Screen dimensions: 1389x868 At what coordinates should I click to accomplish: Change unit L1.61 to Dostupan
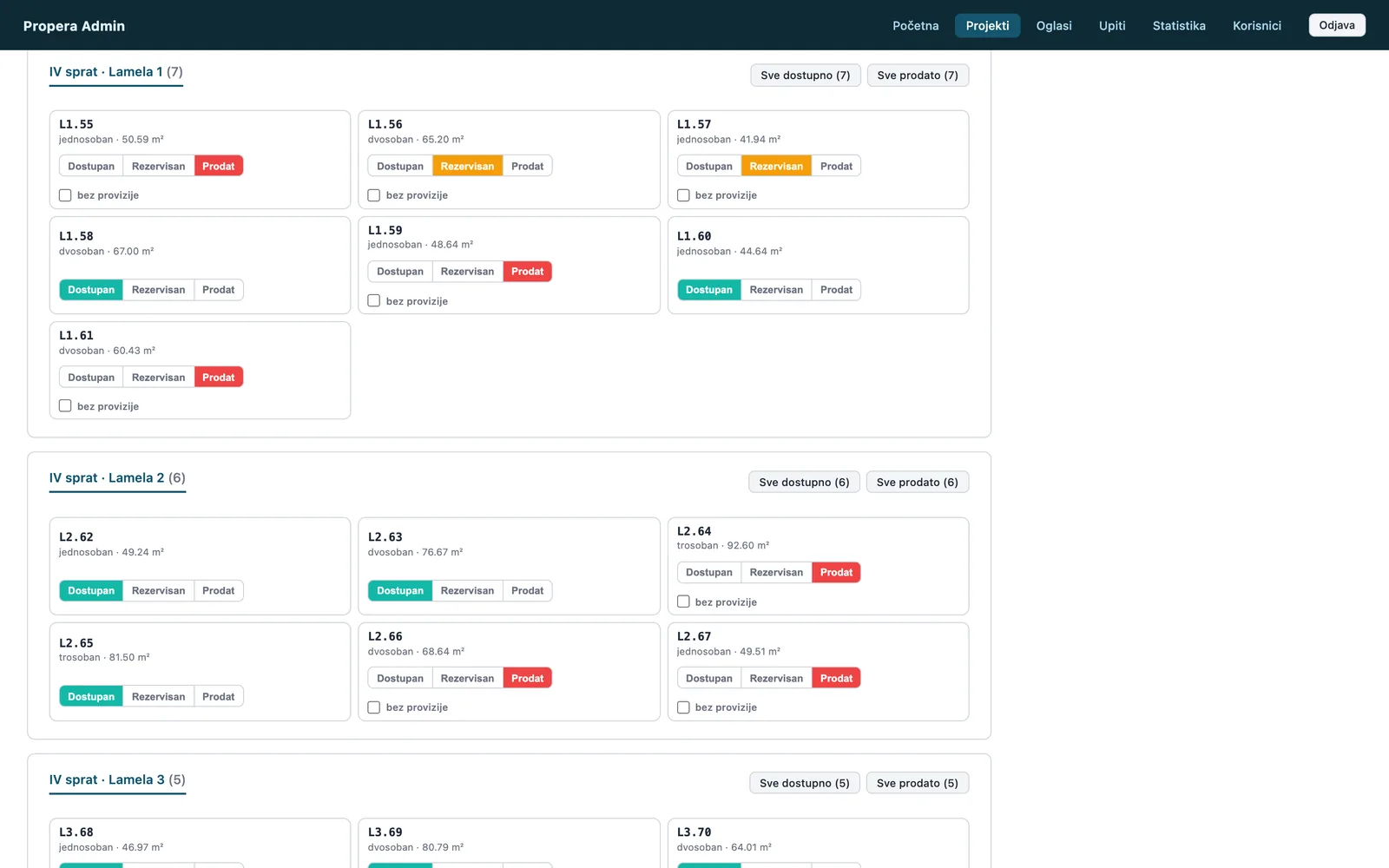(x=91, y=378)
